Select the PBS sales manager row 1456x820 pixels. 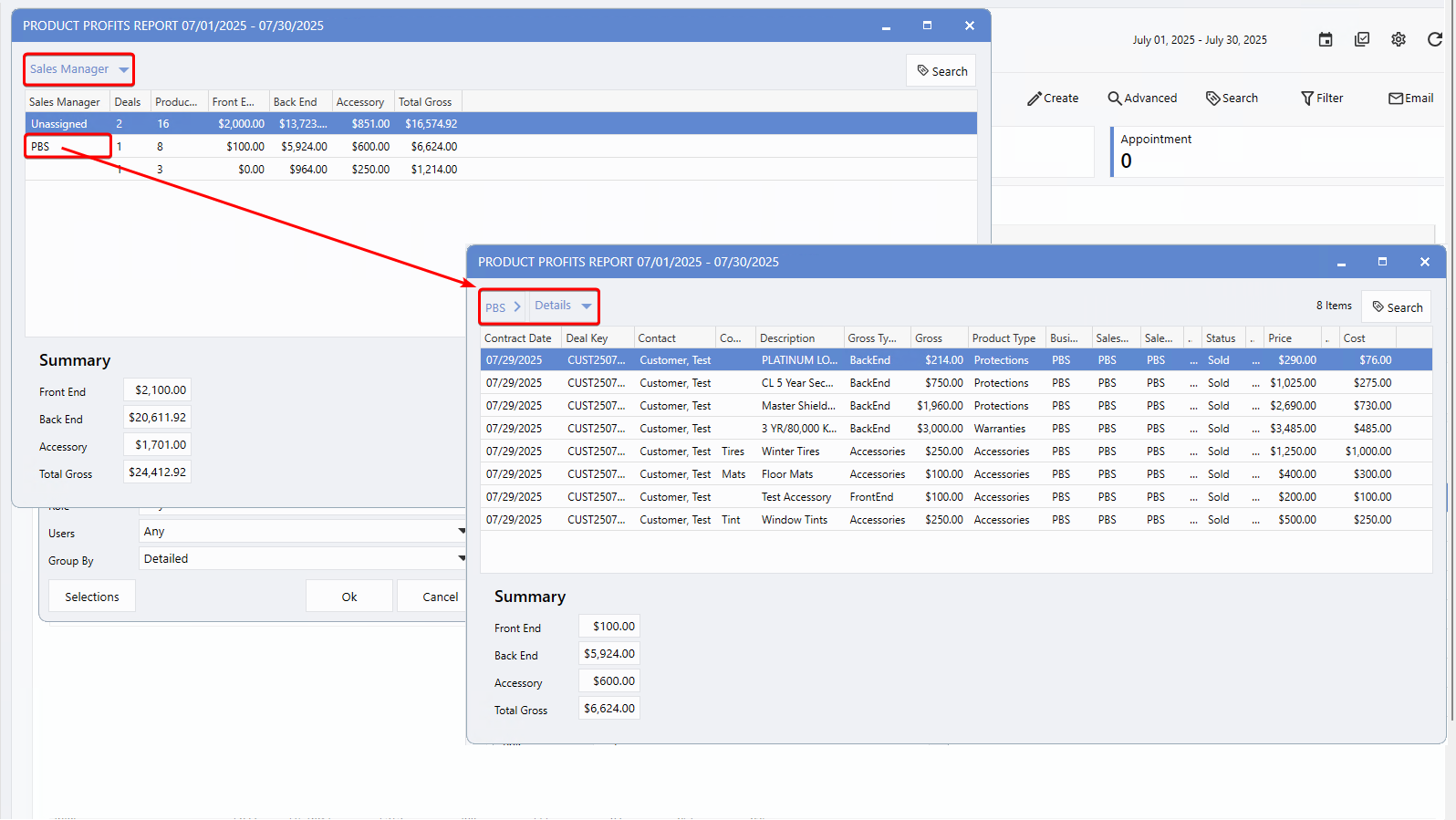(x=41, y=147)
